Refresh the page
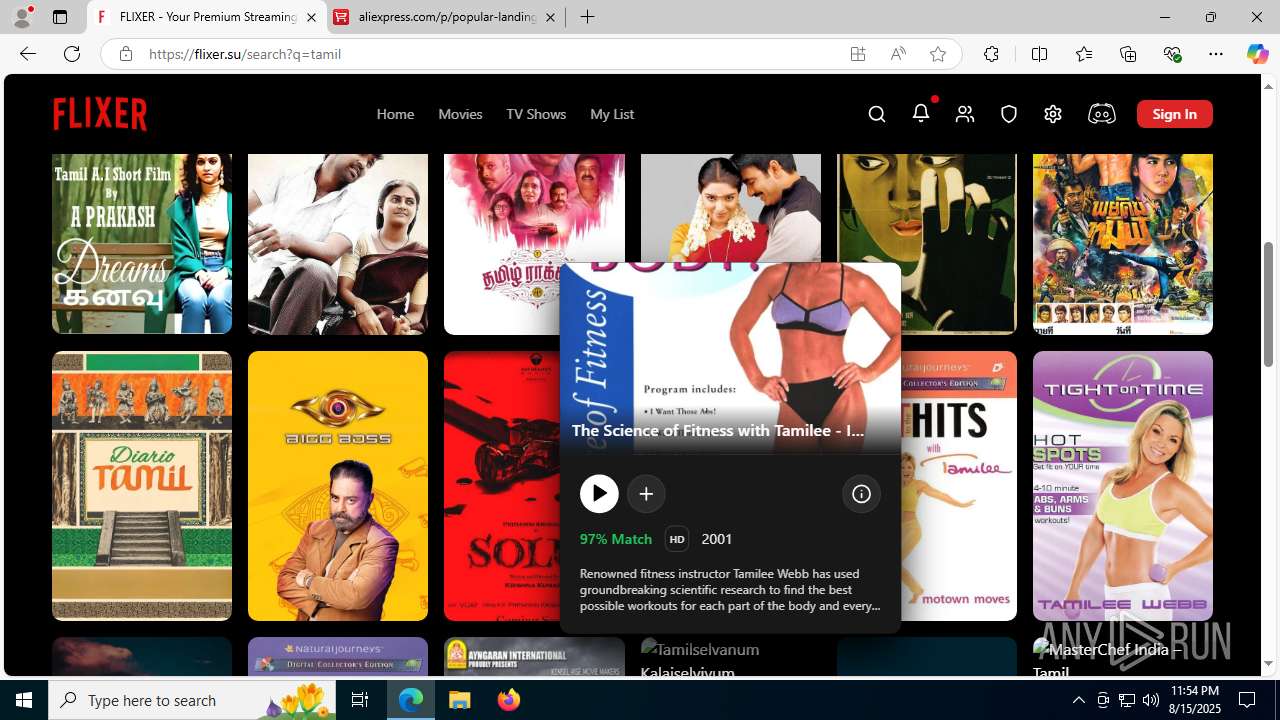1280x720 pixels. [x=72, y=54]
